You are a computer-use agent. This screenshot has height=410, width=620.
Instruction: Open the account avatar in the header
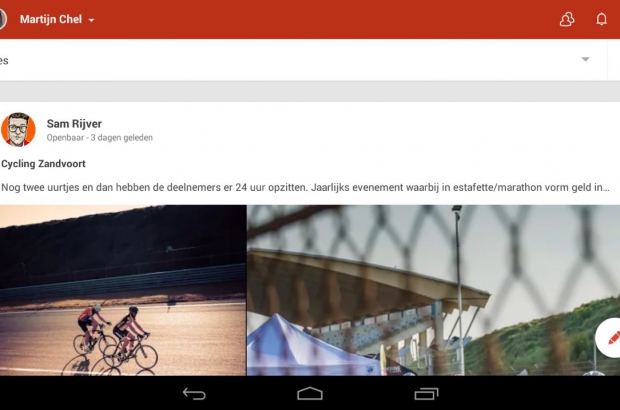point(3,19)
